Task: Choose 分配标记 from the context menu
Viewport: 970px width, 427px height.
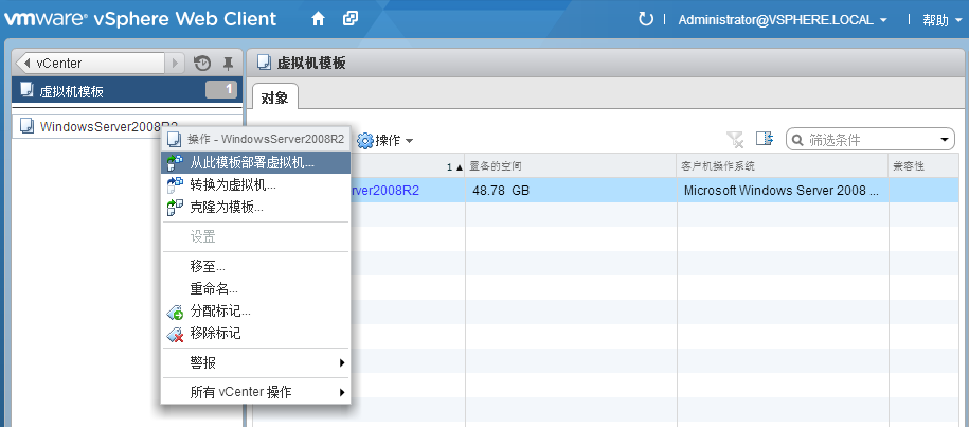Action: (256, 311)
